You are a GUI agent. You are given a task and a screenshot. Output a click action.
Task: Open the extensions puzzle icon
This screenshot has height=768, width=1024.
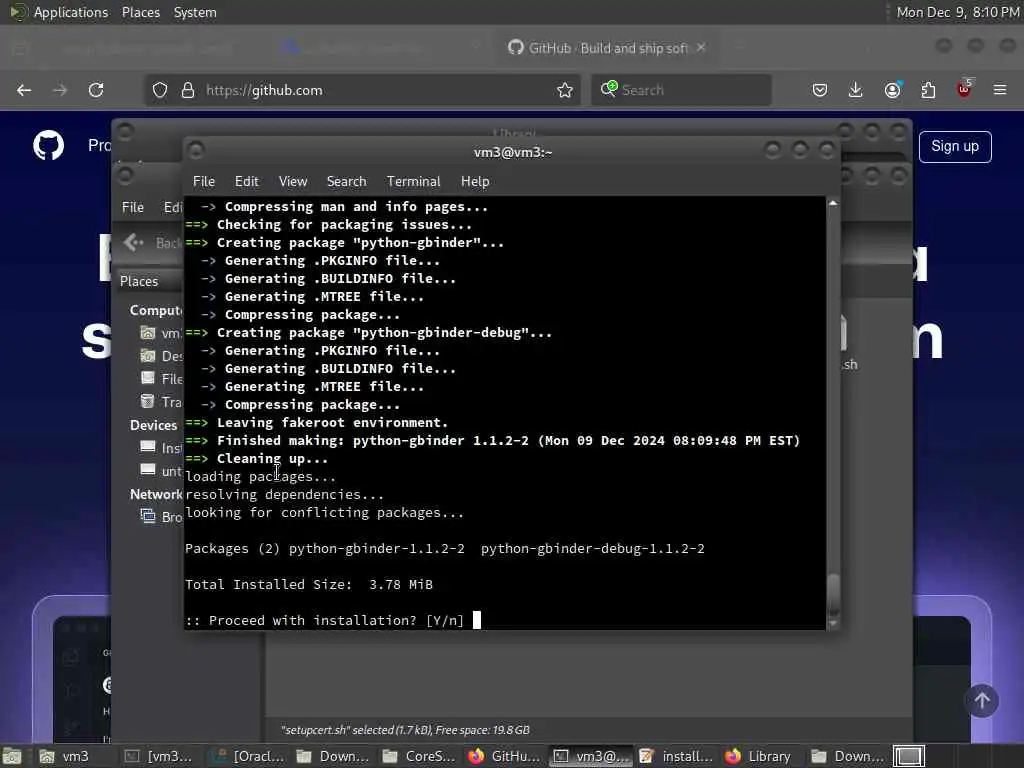pyautogui.click(x=928, y=90)
